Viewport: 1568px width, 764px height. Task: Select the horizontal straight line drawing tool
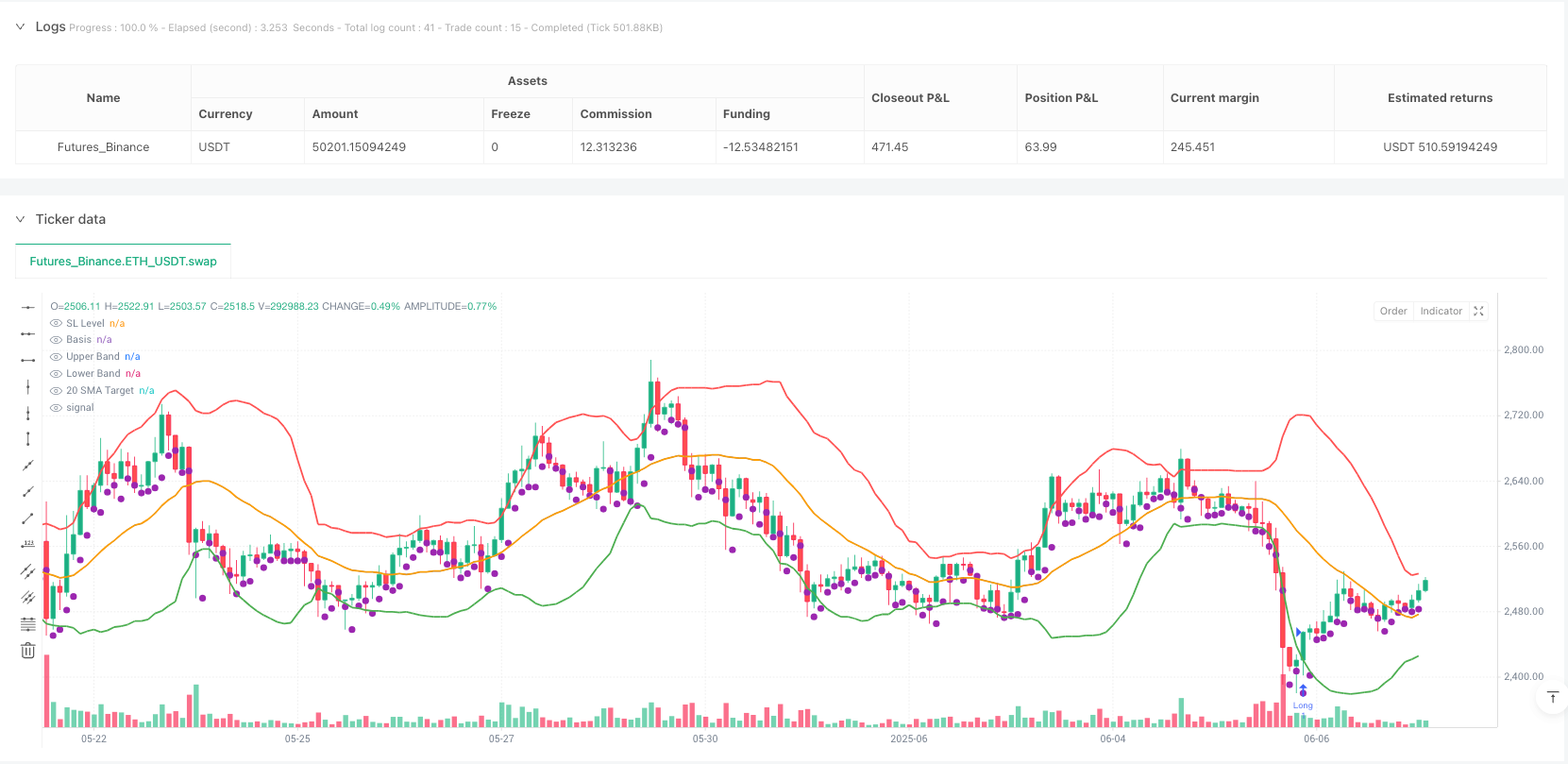point(28,307)
